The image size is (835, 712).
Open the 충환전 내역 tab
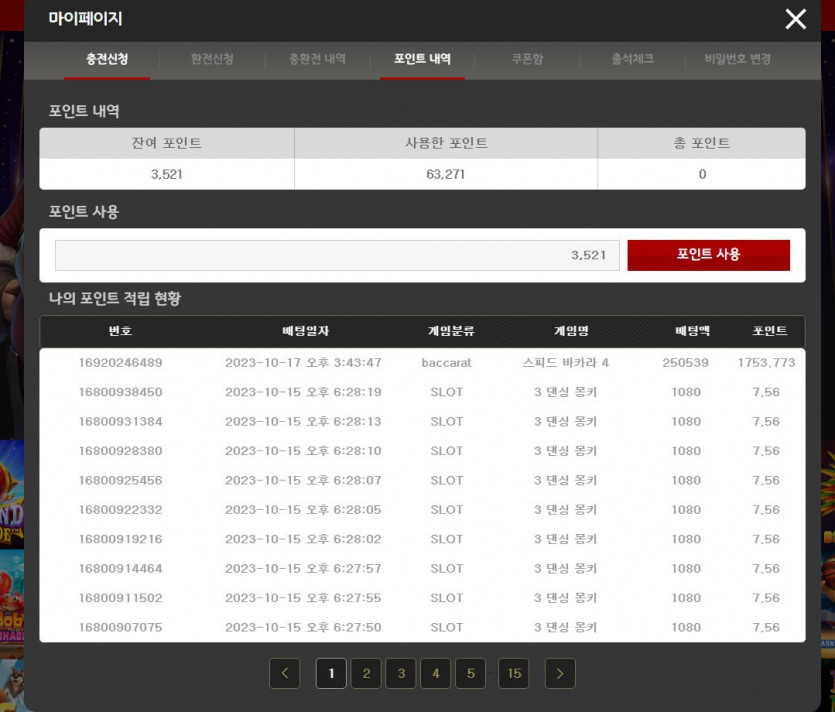point(317,59)
